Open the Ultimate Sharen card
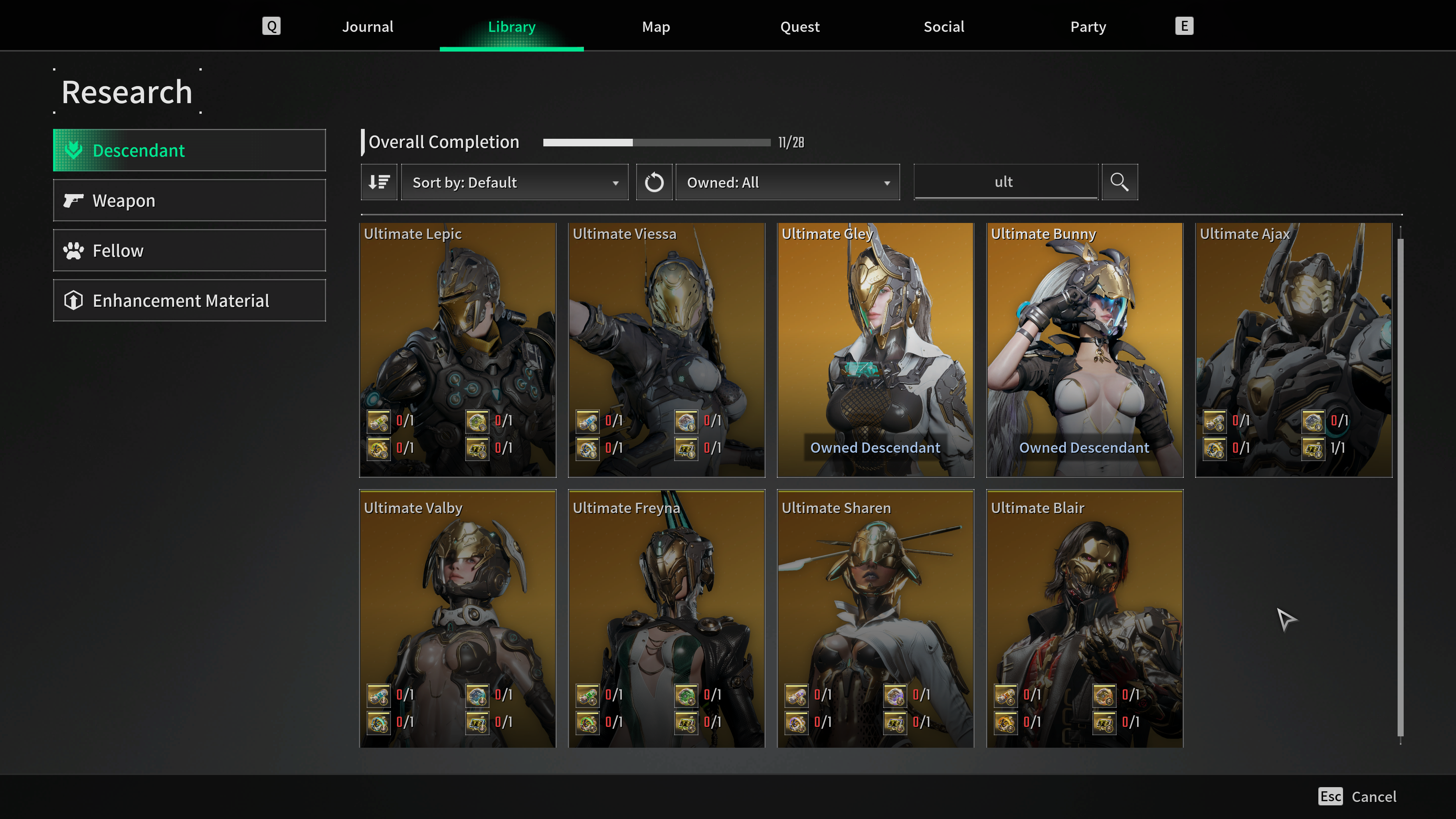The image size is (1456, 819). 875,619
